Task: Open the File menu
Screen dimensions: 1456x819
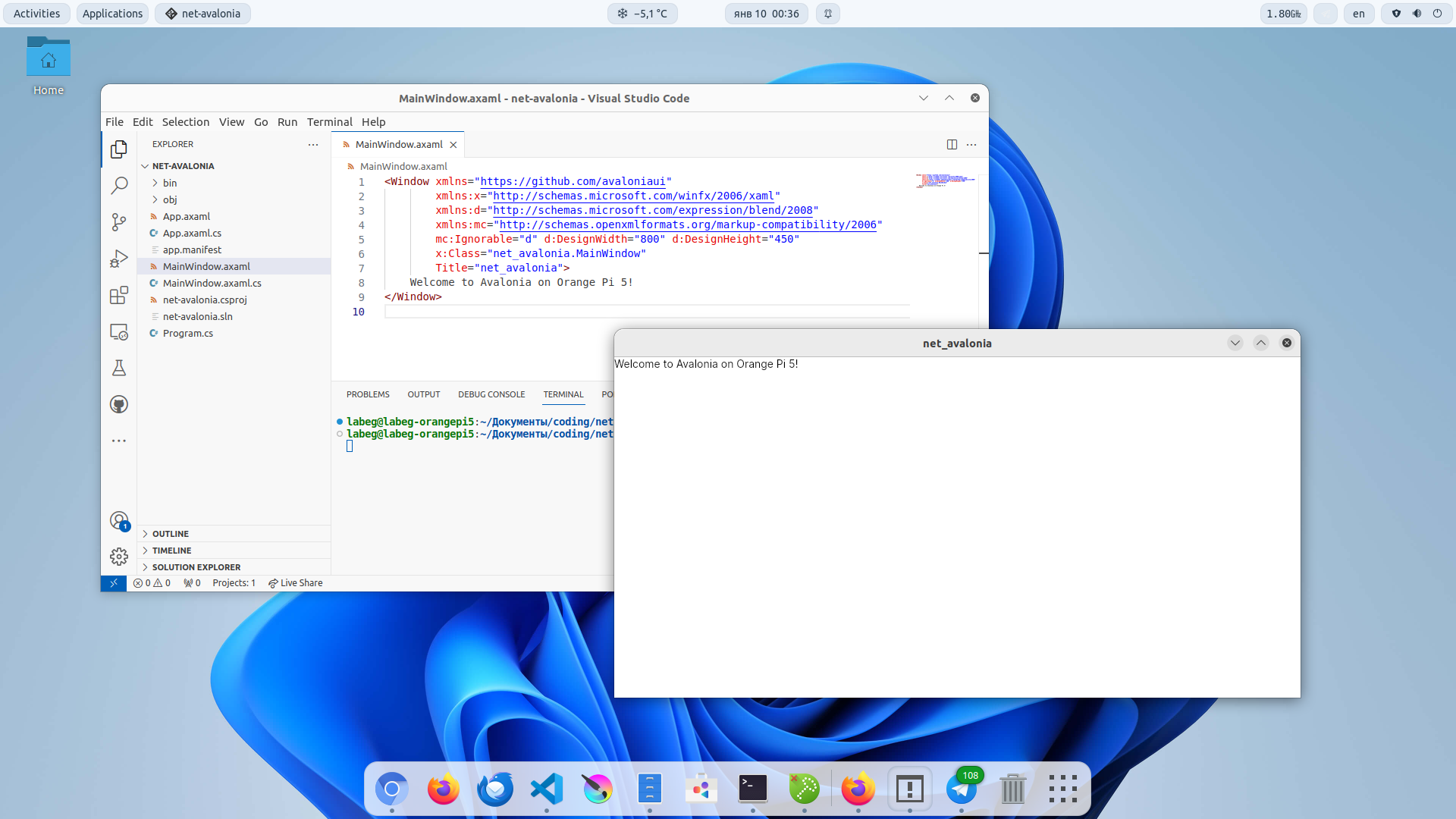Action: [115, 122]
